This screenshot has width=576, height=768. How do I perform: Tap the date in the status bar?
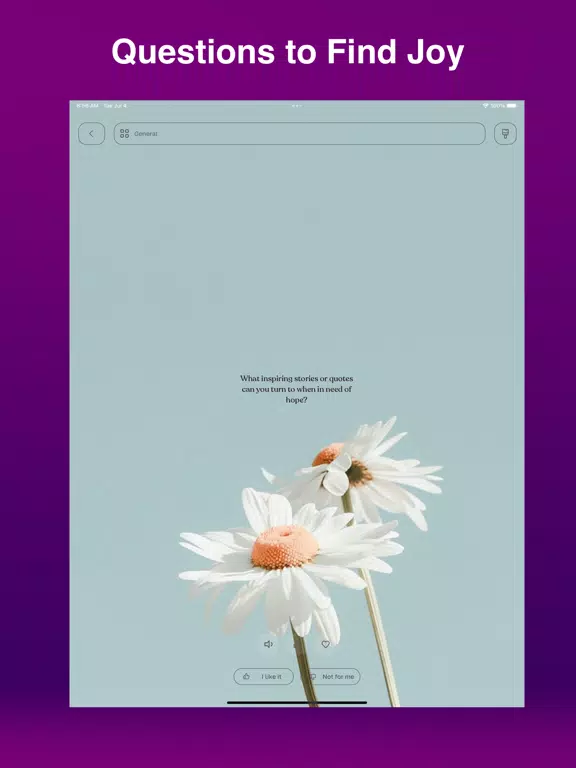tap(115, 106)
